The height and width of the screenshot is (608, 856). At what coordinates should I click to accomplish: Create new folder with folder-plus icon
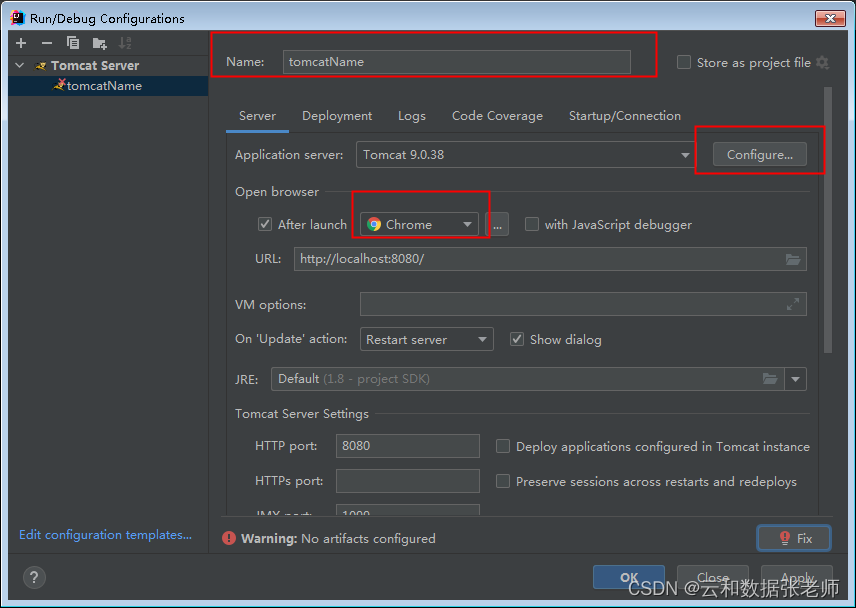click(x=99, y=43)
